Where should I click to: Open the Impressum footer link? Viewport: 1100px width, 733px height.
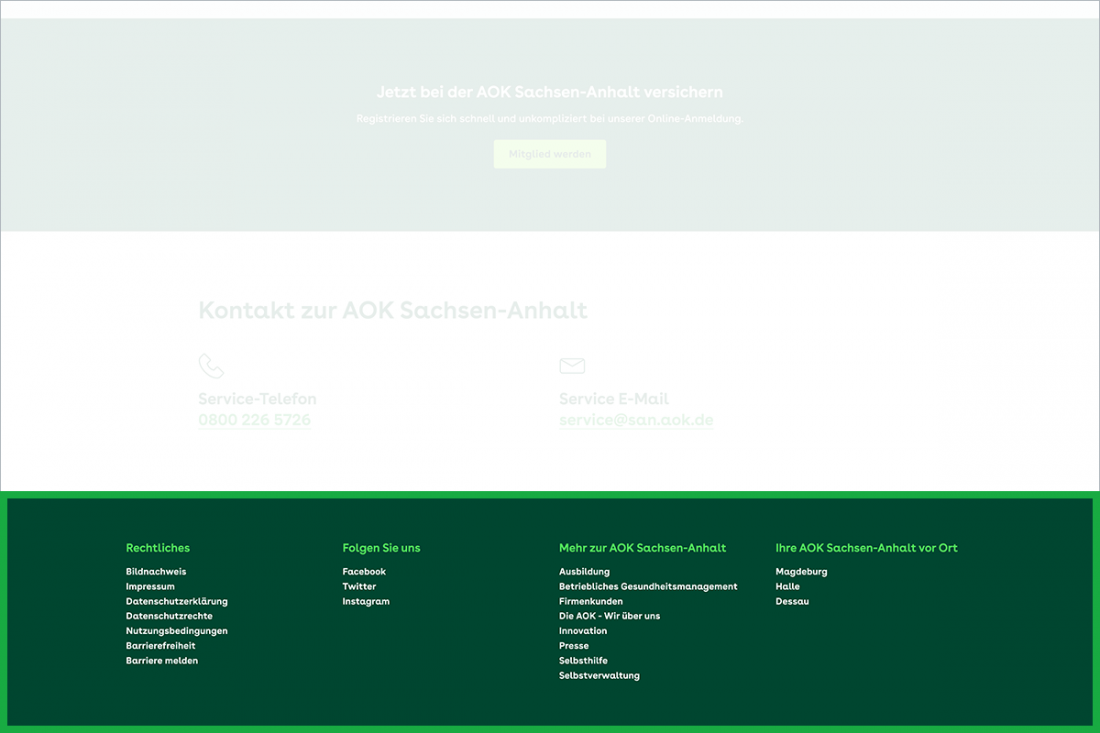[x=150, y=586]
